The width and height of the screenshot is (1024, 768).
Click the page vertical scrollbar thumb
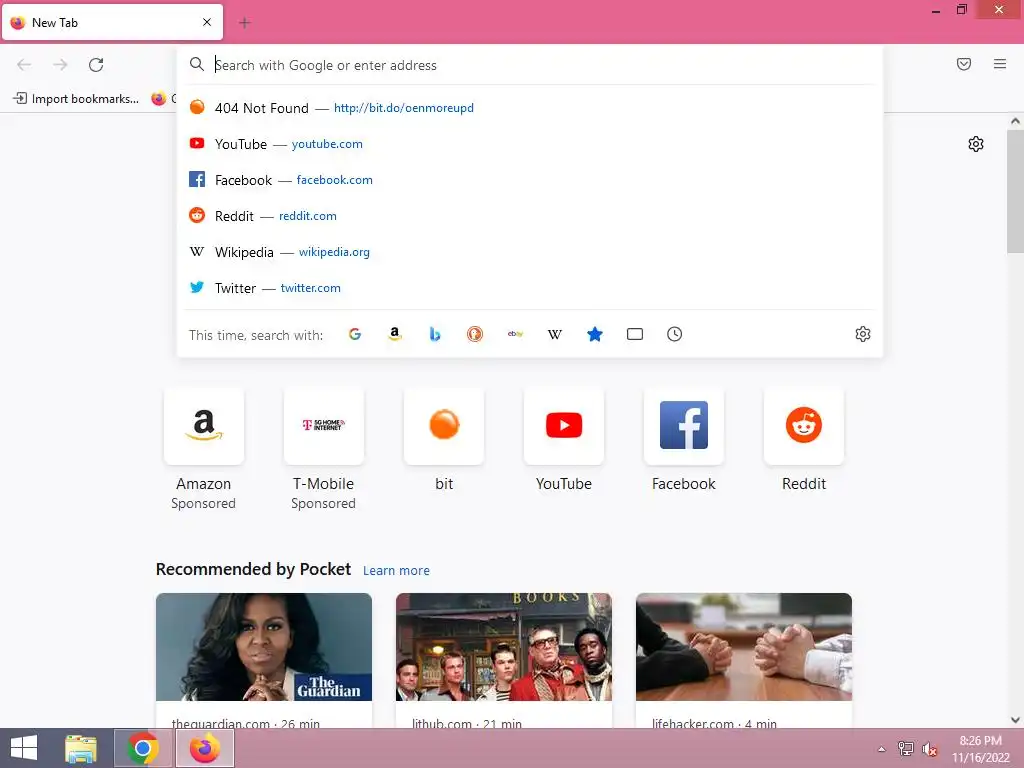tap(1015, 191)
